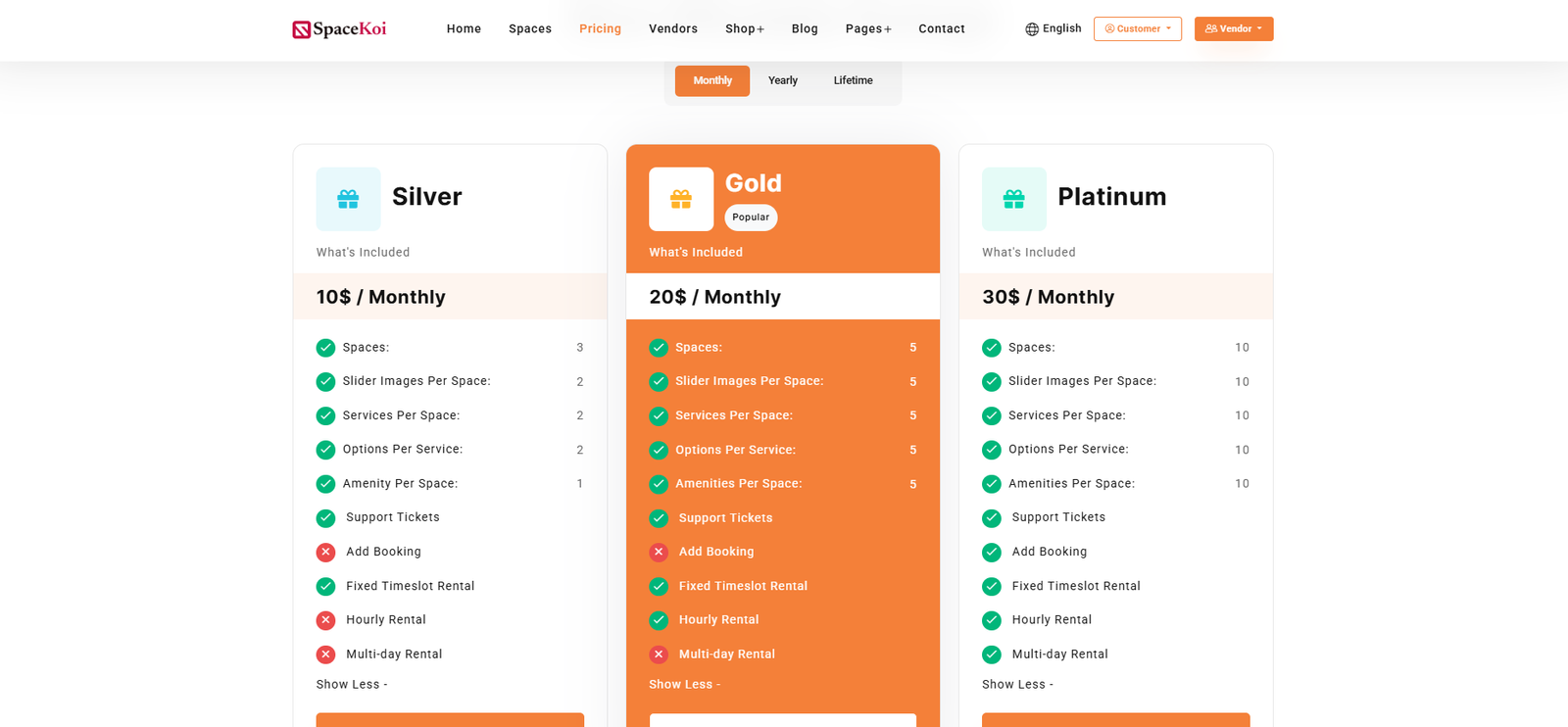
Task: Switch to Lifetime billing option
Action: (853, 81)
